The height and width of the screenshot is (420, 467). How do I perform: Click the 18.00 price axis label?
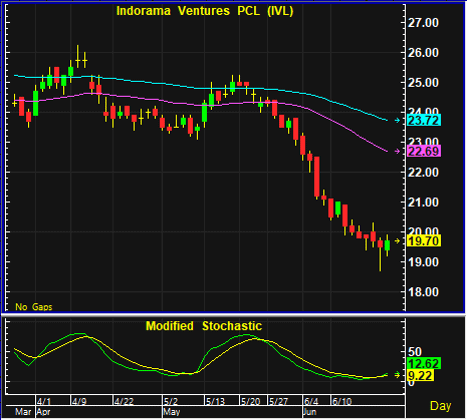click(423, 292)
